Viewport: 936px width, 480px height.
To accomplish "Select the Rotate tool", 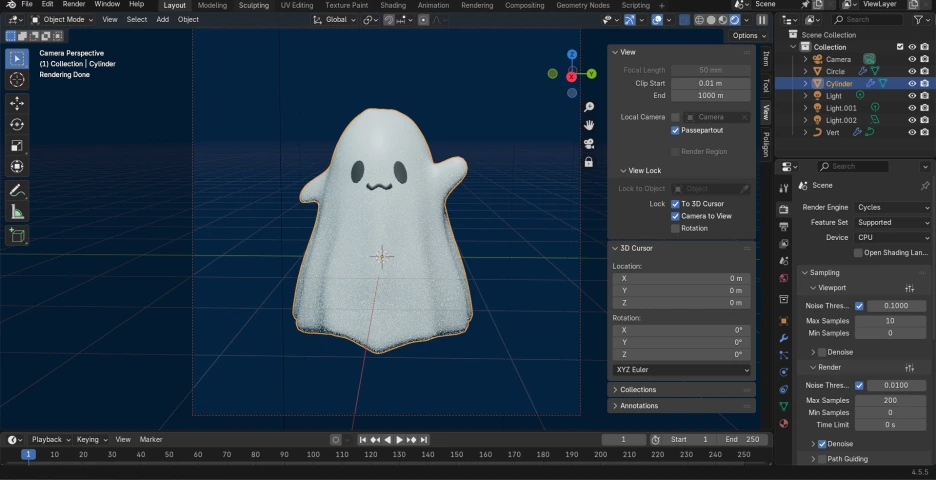I will click(x=17, y=124).
